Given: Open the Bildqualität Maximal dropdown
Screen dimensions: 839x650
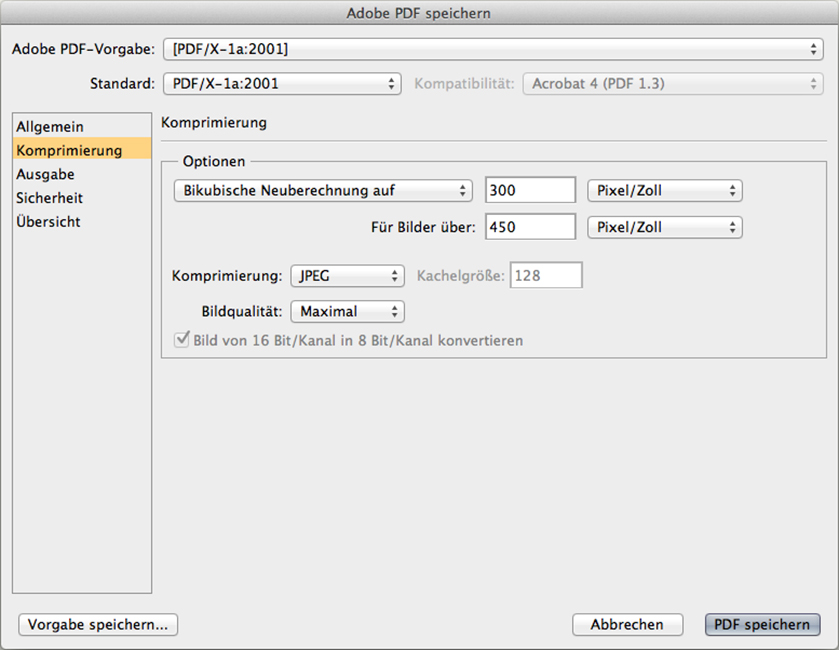Looking at the screenshot, I should (x=347, y=311).
